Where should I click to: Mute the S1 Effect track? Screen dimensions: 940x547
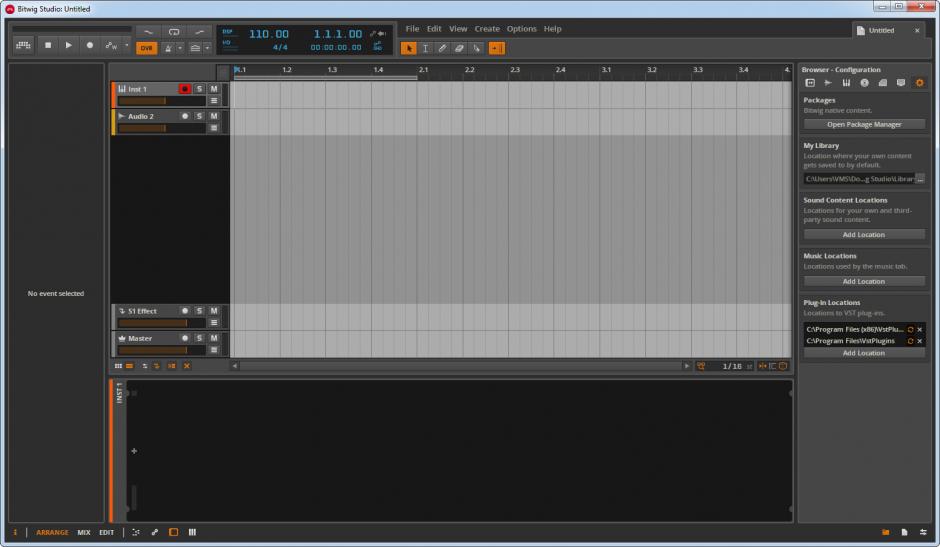point(213,311)
